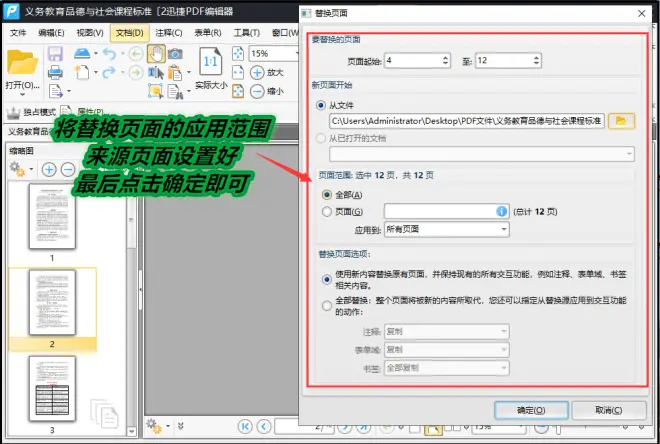Redo with the blue redo arrow
This screenshot has height=444, width=660.
pos(109,72)
